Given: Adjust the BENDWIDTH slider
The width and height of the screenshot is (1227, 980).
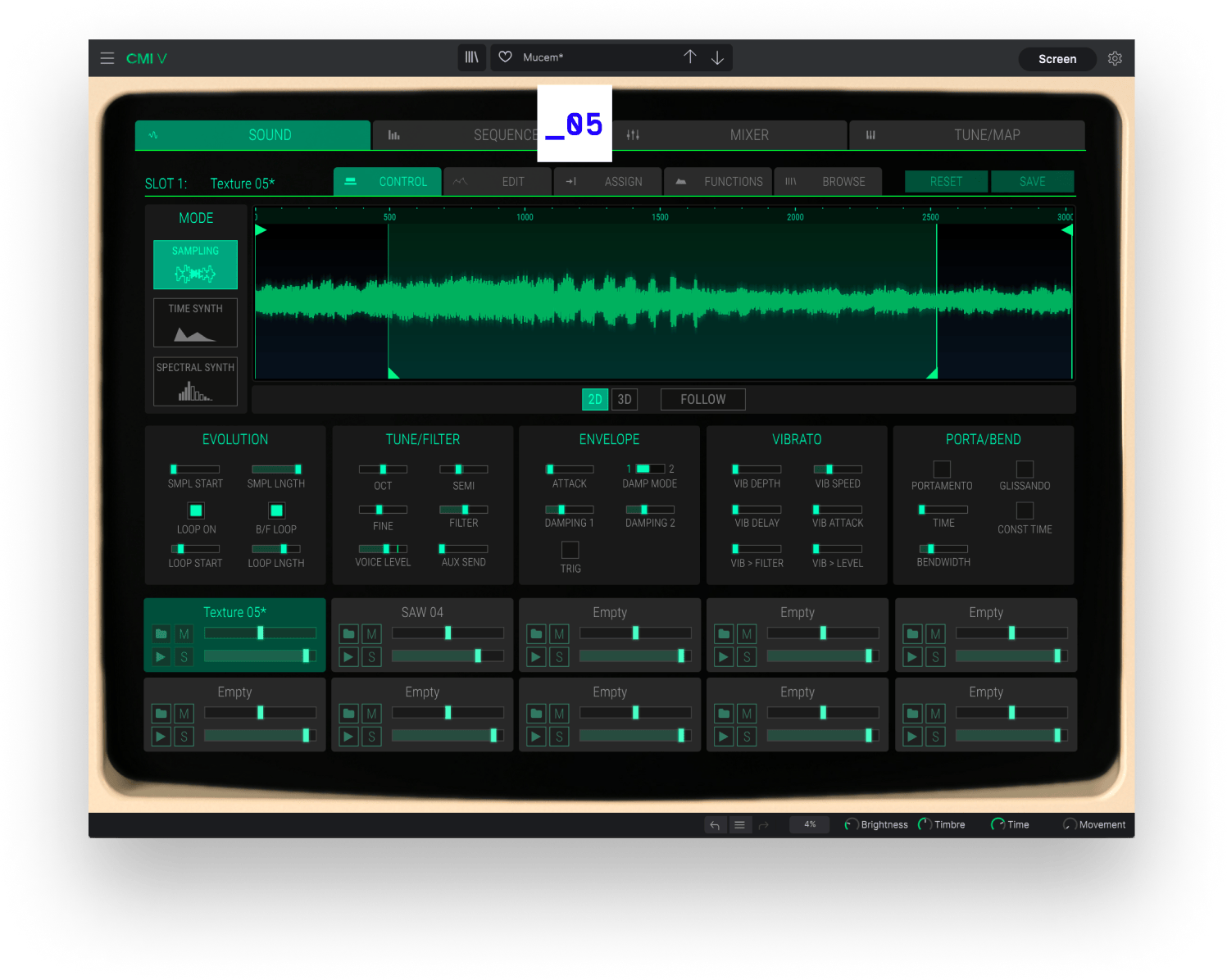Looking at the screenshot, I should pos(943,549).
